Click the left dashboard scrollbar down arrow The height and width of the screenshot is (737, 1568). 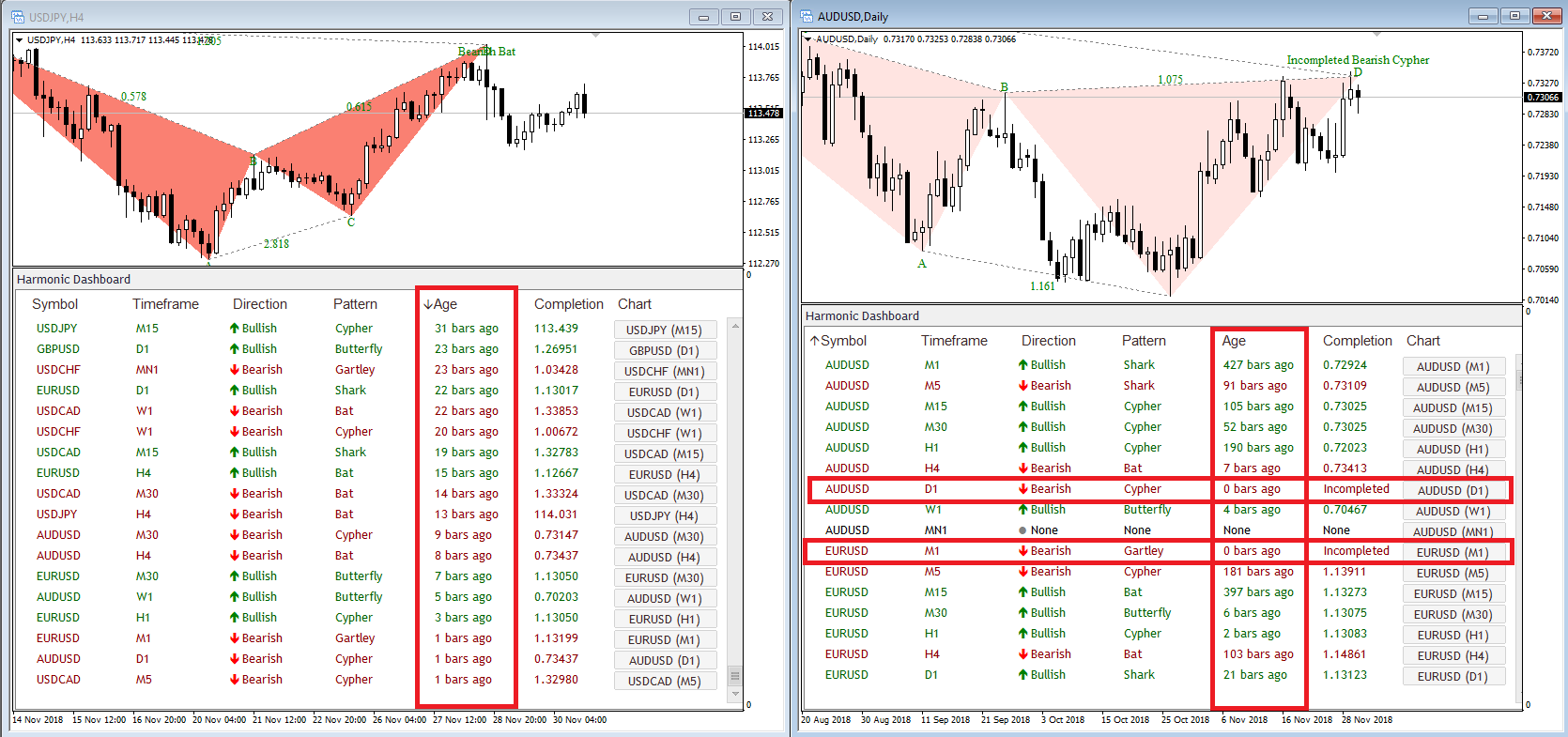735,695
